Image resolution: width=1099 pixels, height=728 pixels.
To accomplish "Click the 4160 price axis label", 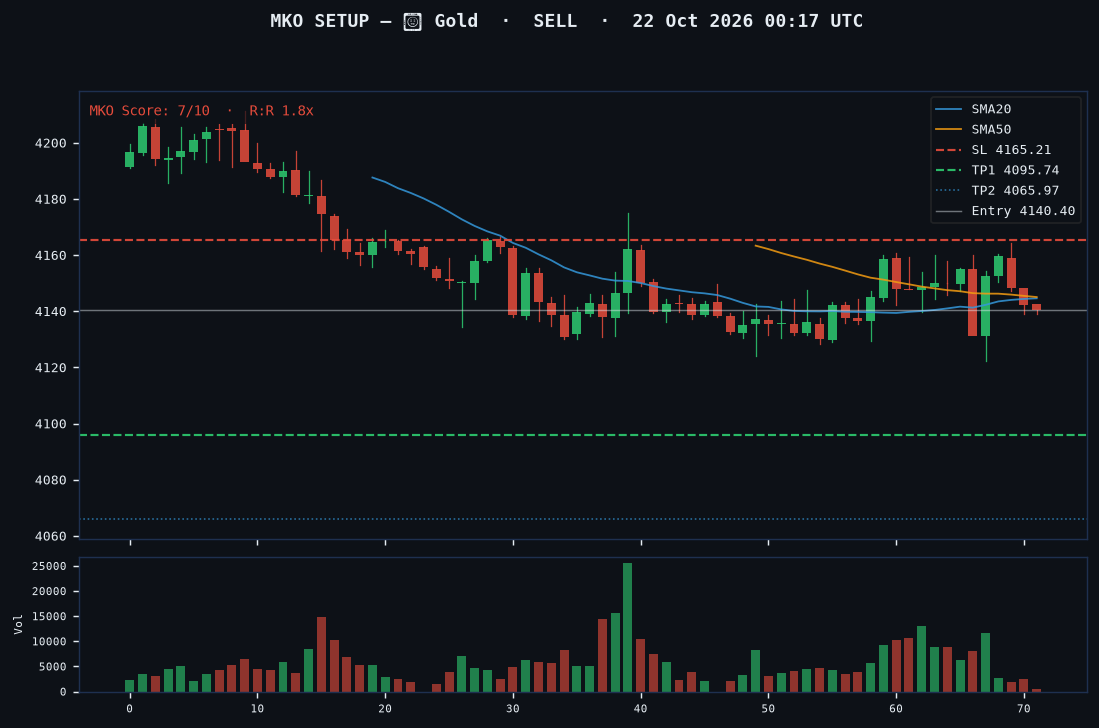I will coord(50,256).
